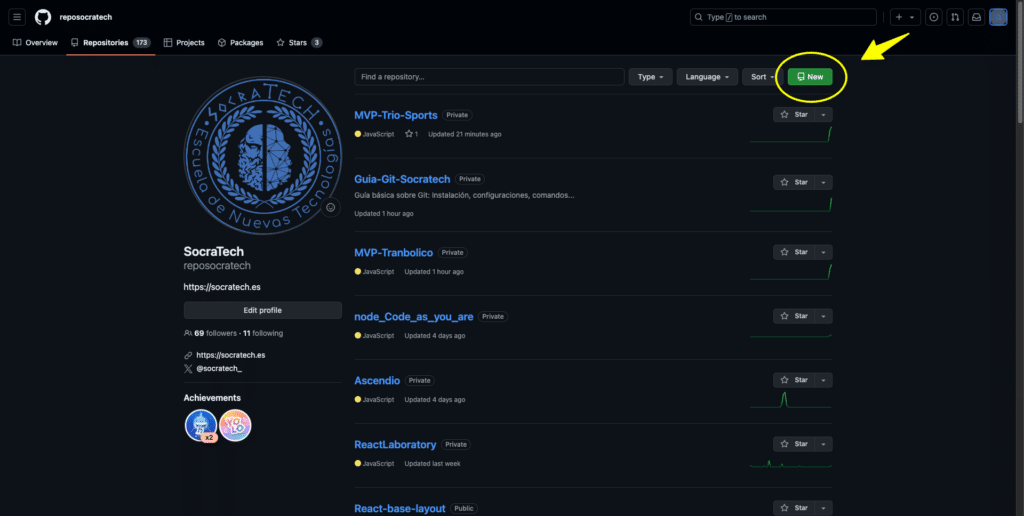
Task: Expand star lists for Ascendio
Action: (x=824, y=380)
